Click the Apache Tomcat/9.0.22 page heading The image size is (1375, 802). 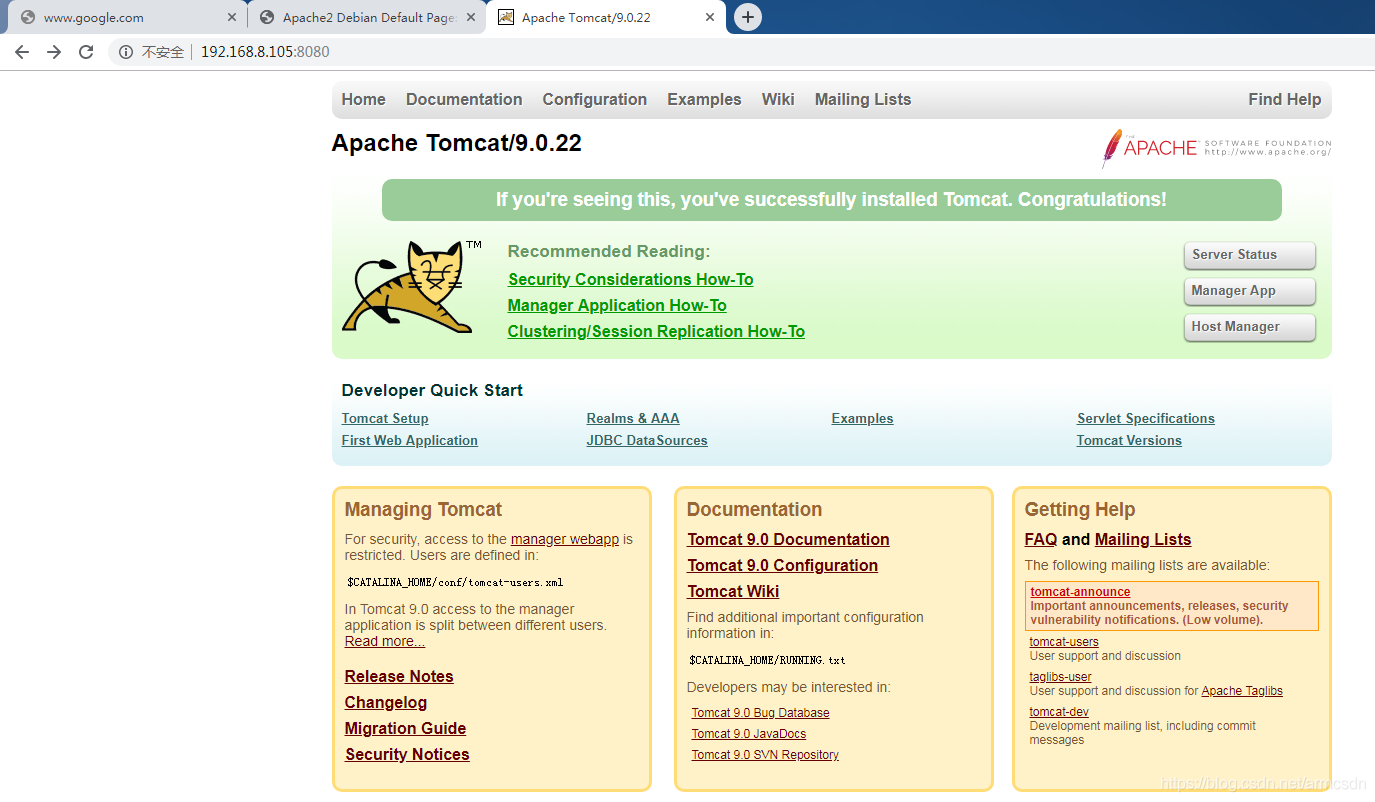pyautogui.click(x=456, y=143)
